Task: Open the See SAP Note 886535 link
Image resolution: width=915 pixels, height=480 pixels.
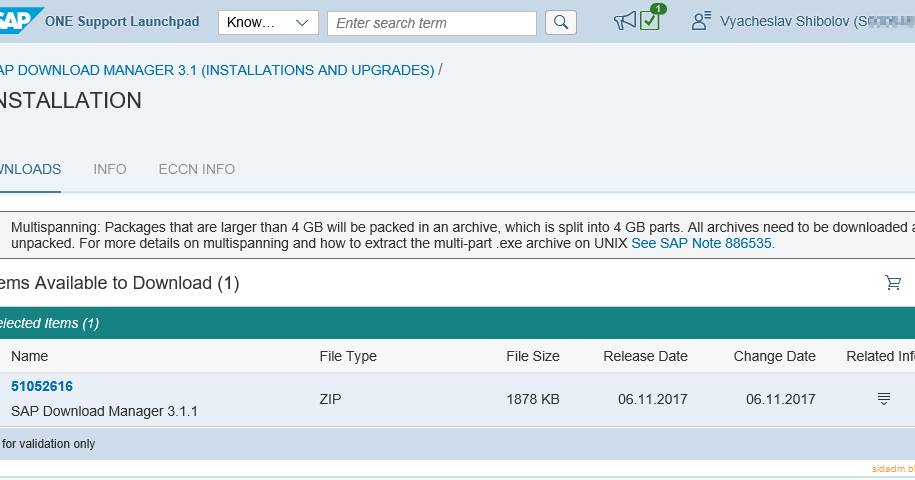Action: point(703,243)
